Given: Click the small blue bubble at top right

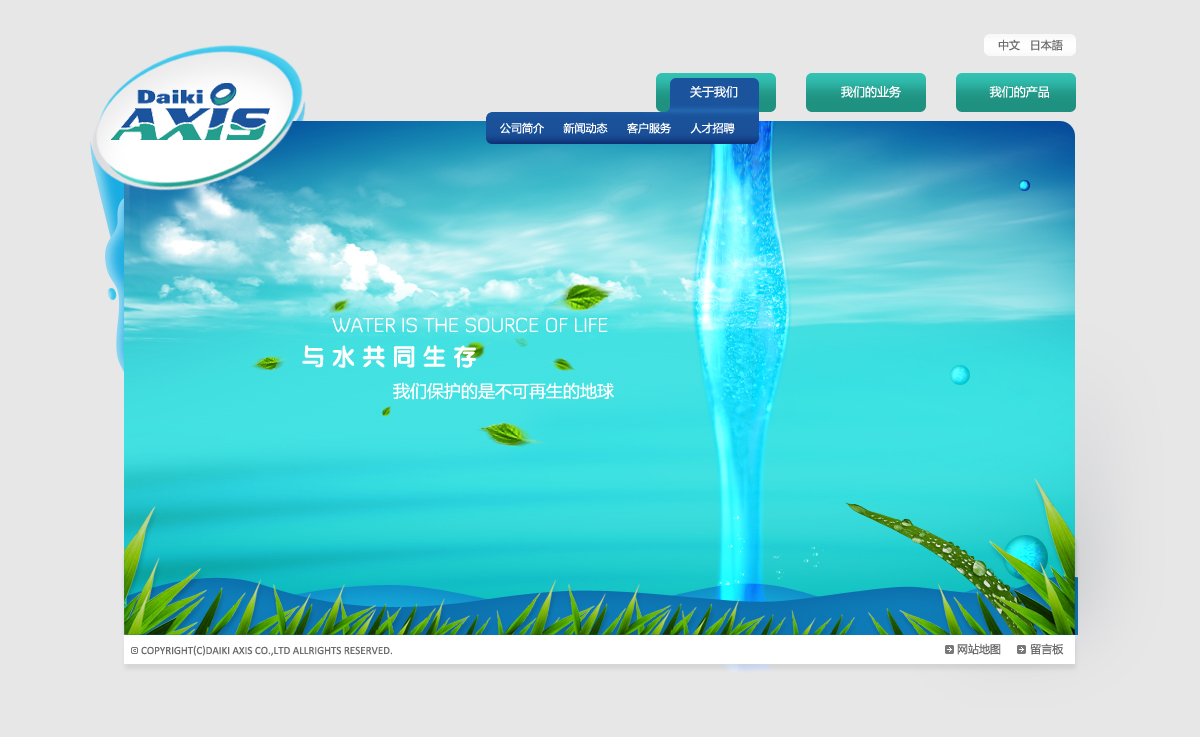Looking at the screenshot, I should coord(1024,185).
